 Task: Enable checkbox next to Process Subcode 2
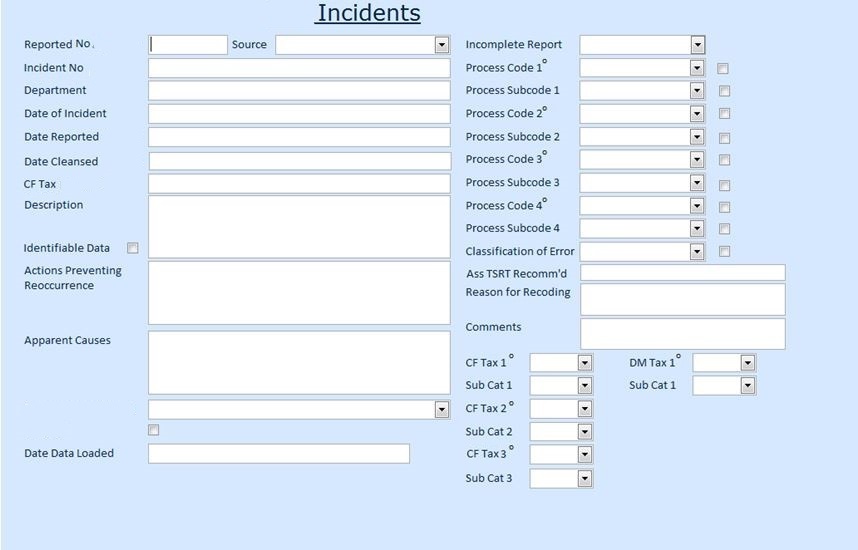724,138
